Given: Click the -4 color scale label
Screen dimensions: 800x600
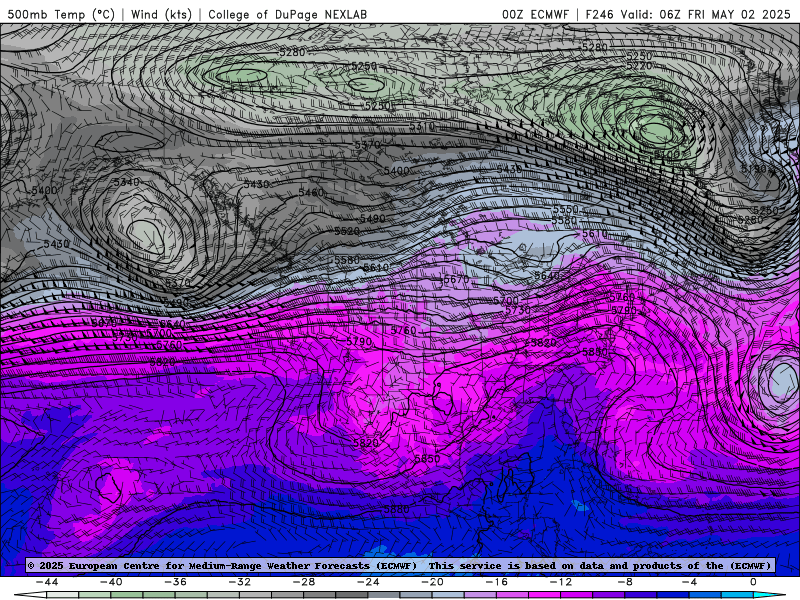Looking at the screenshot, I should [689, 582].
